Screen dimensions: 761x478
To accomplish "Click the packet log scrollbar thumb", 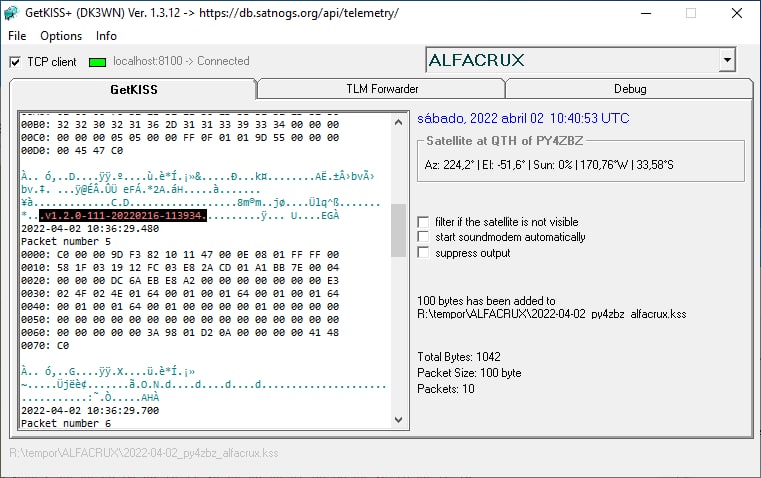I will (x=398, y=230).
